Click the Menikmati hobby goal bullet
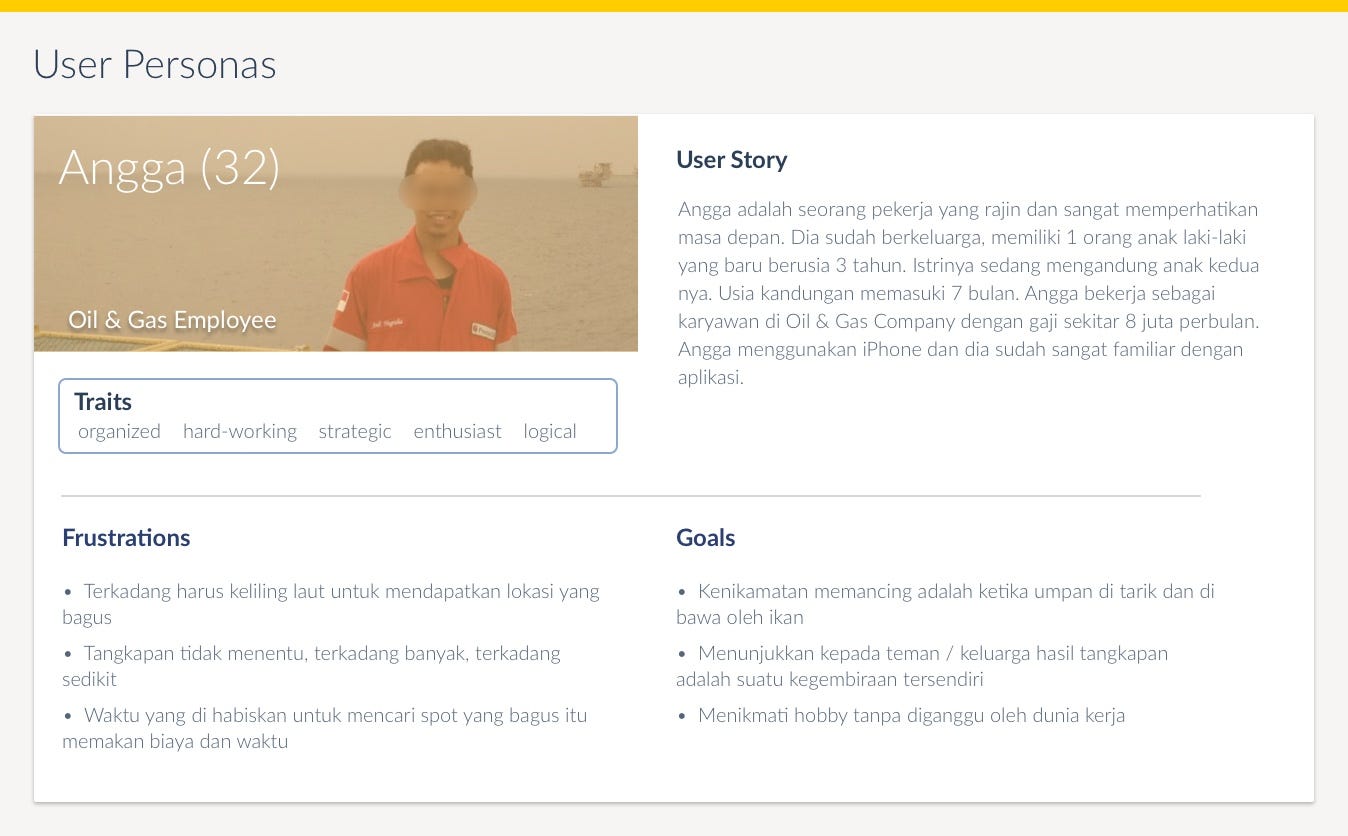Image resolution: width=1348 pixels, height=836 pixels. coord(910,716)
